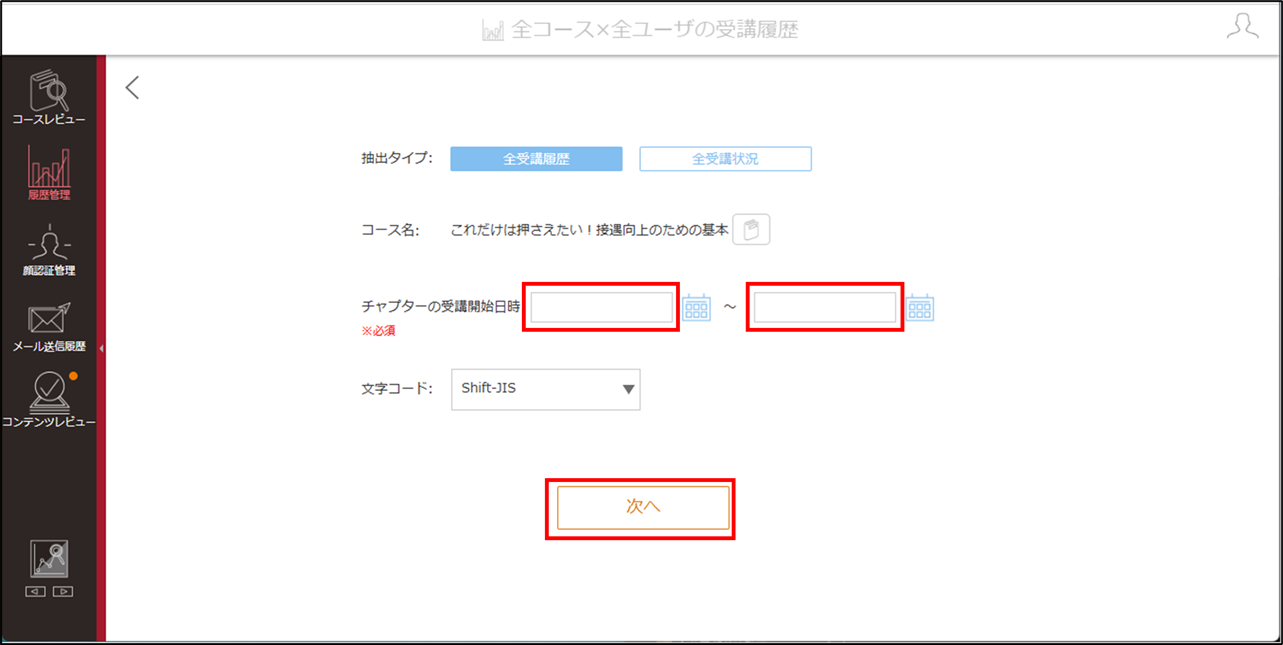Click course name これだけは押さえたい！接遇向上のための基本

pos(590,230)
